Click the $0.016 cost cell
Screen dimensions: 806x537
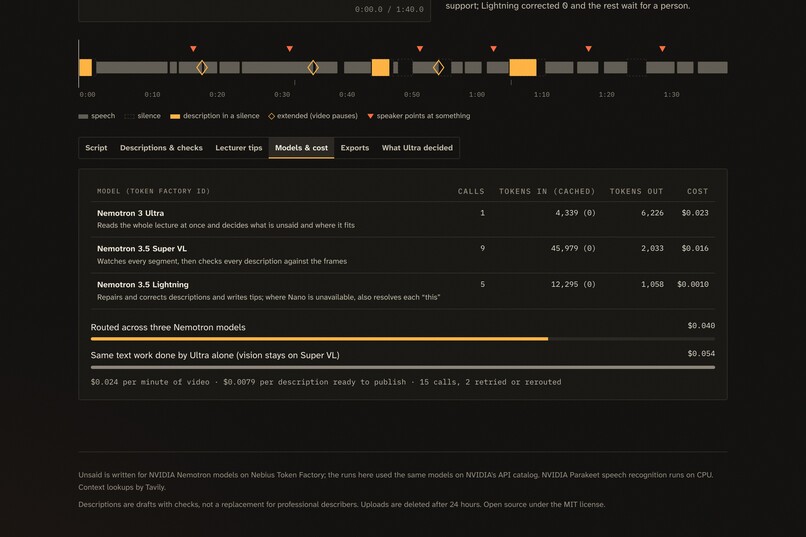[x=695, y=248]
